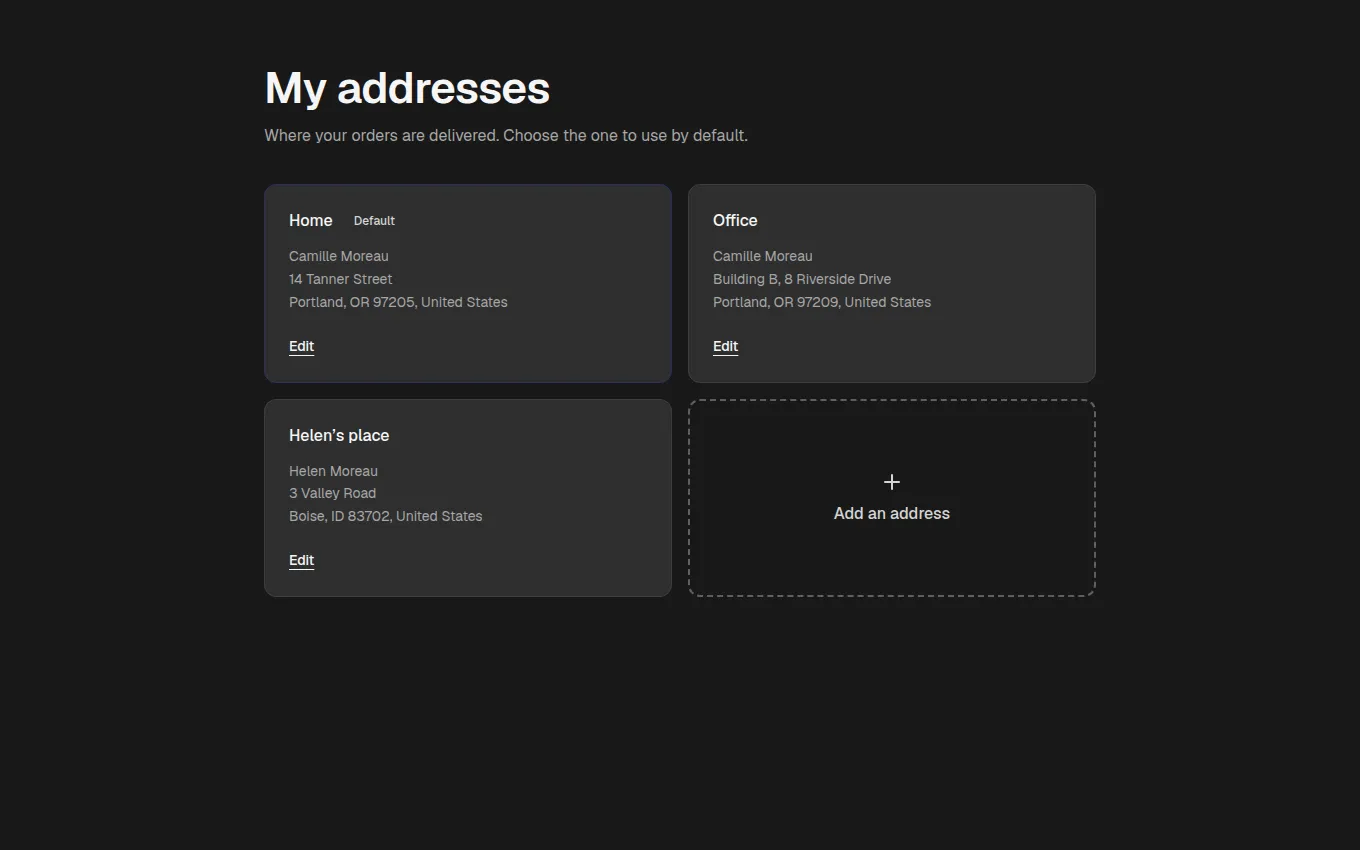The image size is (1360, 850).
Task: Click Camille Moreau in the Home card
Action: [339, 256]
